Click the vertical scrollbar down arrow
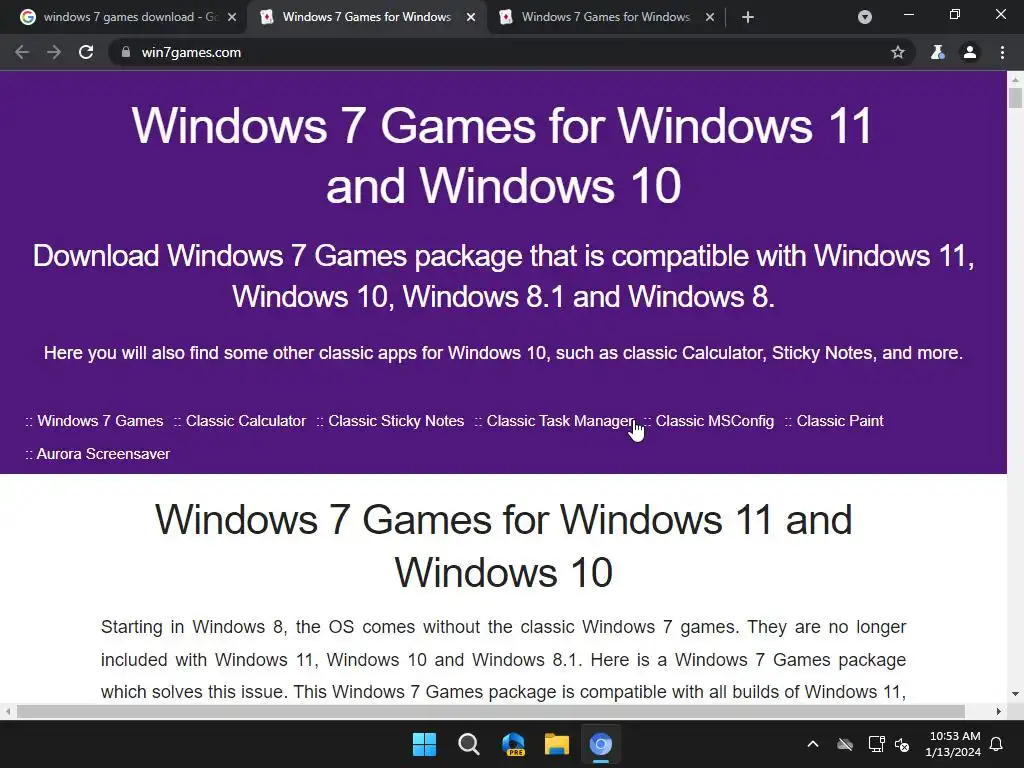 tap(1015, 694)
